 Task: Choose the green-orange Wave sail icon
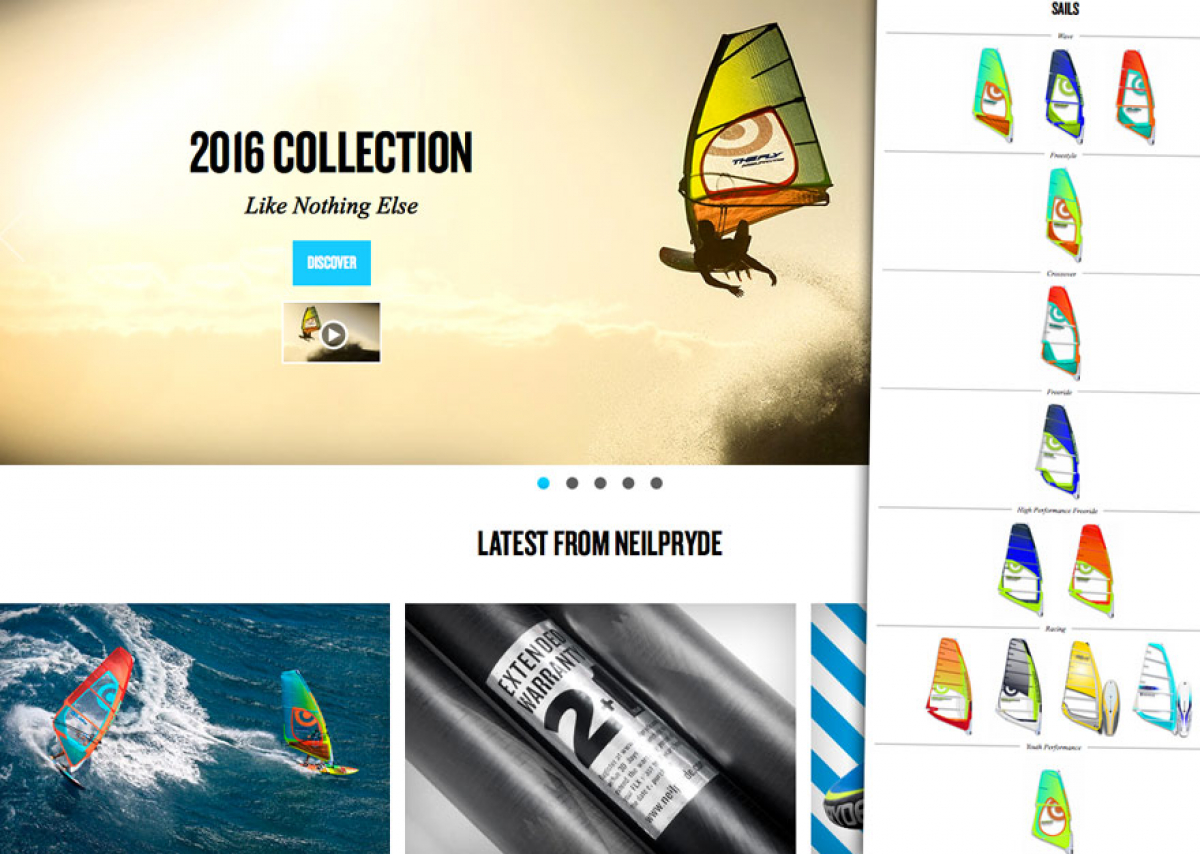(x=995, y=93)
